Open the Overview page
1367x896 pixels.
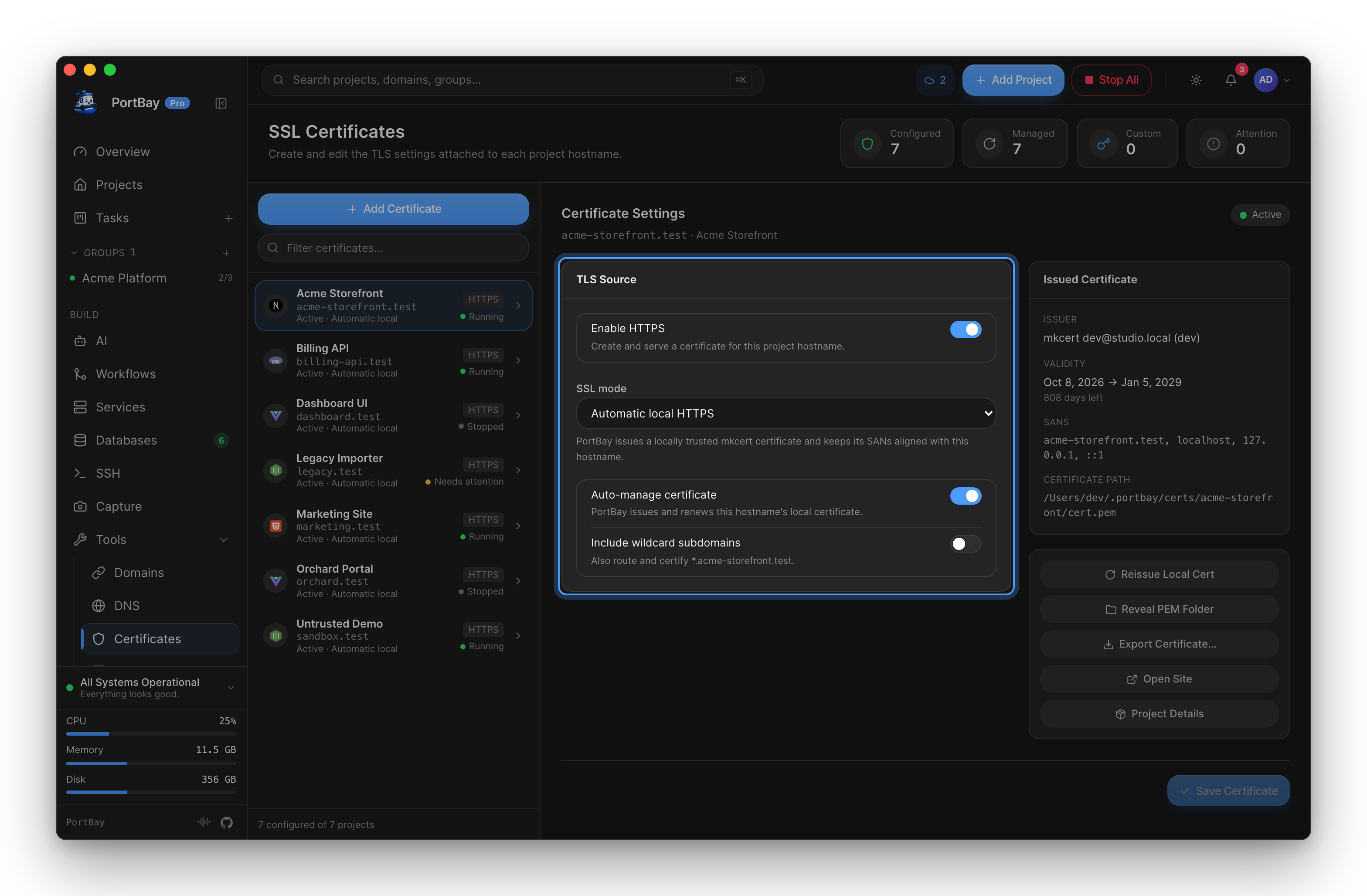(x=152, y=152)
